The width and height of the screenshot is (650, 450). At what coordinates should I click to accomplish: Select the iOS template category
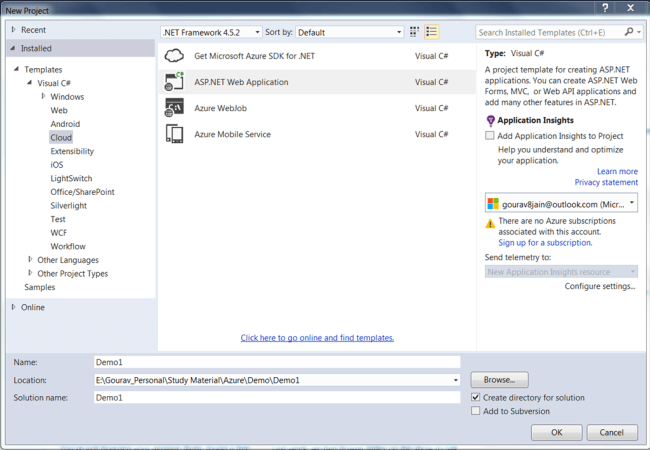57,165
